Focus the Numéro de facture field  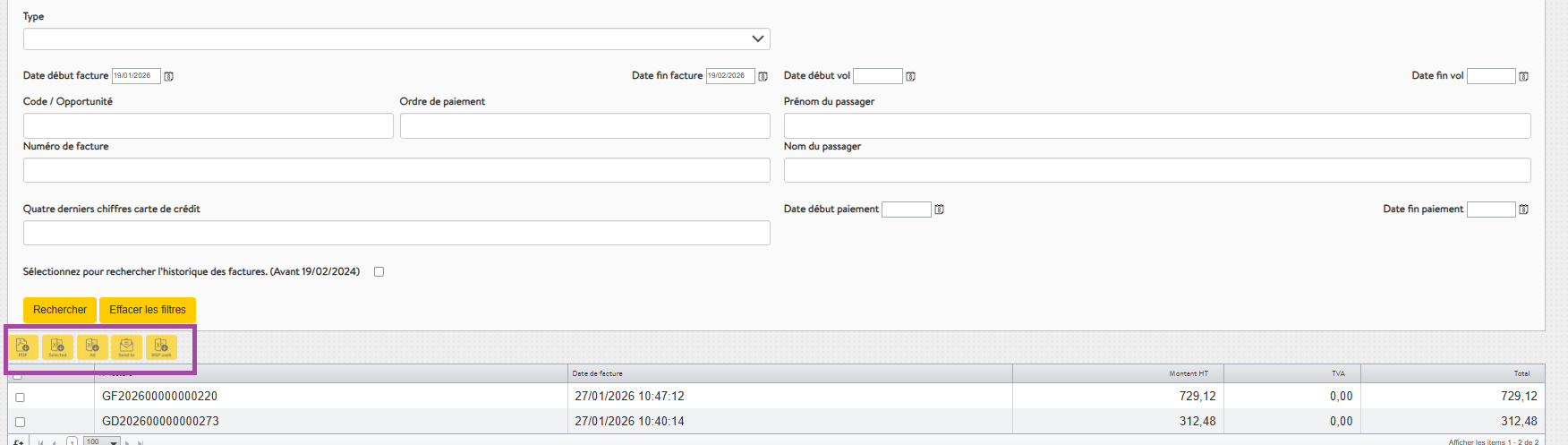(x=396, y=170)
